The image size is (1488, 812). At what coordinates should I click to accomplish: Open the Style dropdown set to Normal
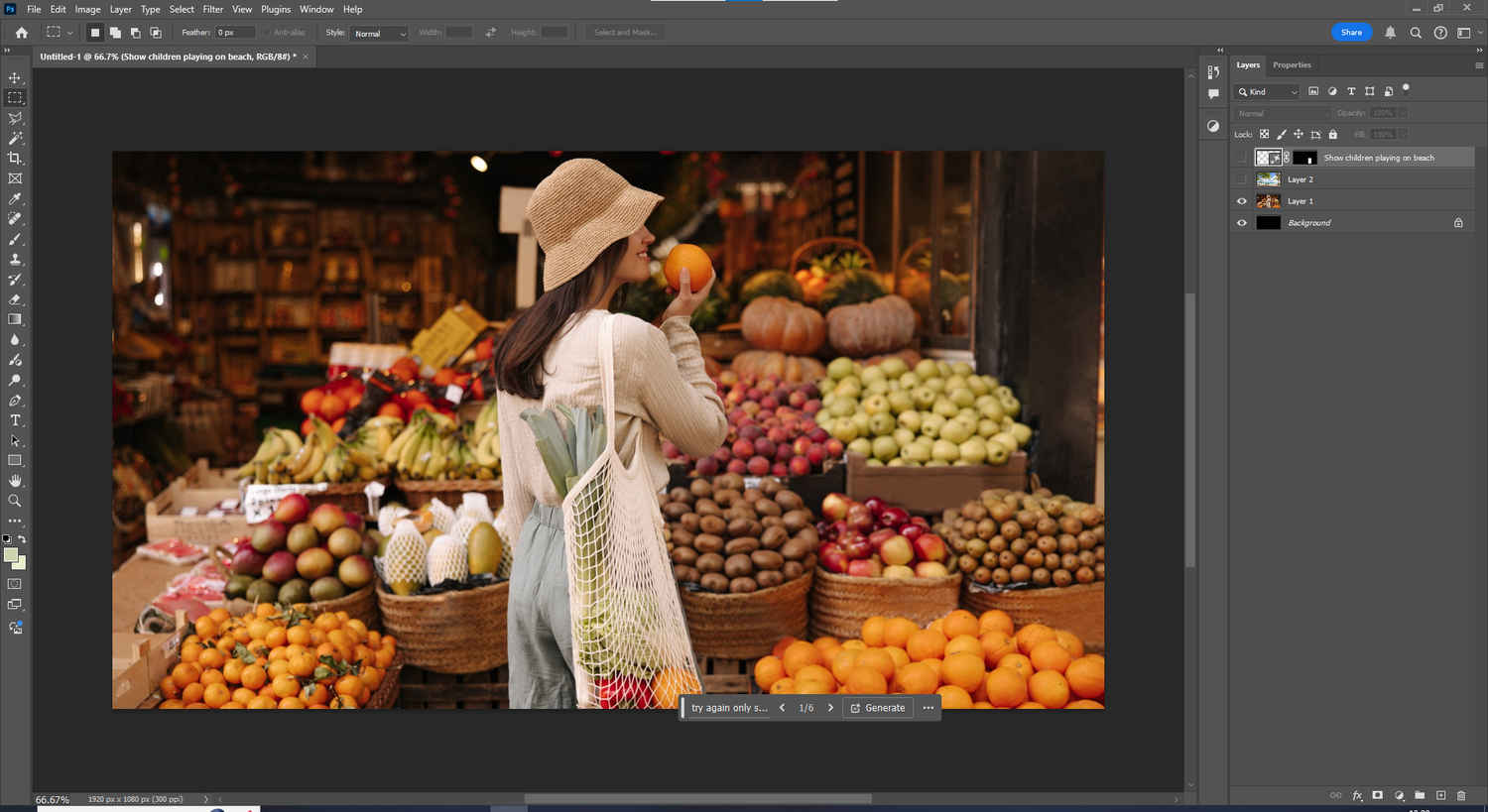coord(380,34)
